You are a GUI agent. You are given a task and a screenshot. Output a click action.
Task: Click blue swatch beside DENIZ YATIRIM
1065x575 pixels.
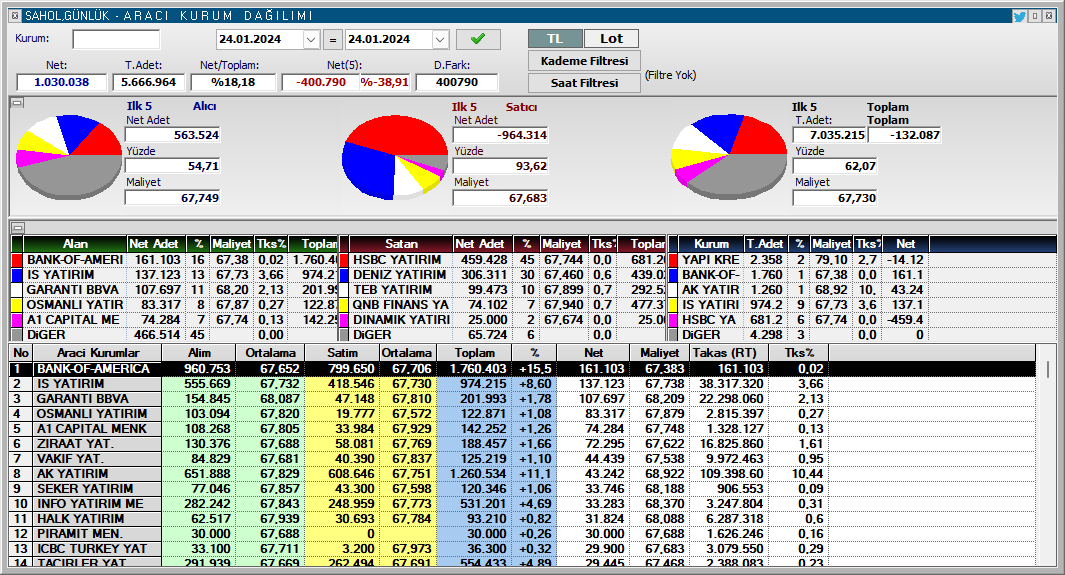point(344,275)
